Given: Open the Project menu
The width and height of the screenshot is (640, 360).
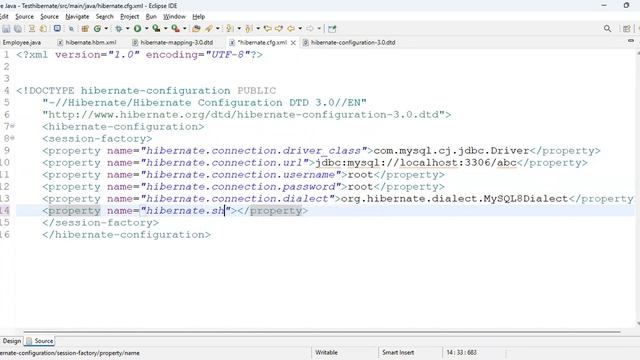Looking at the screenshot, I should click(x=129, y=17).
